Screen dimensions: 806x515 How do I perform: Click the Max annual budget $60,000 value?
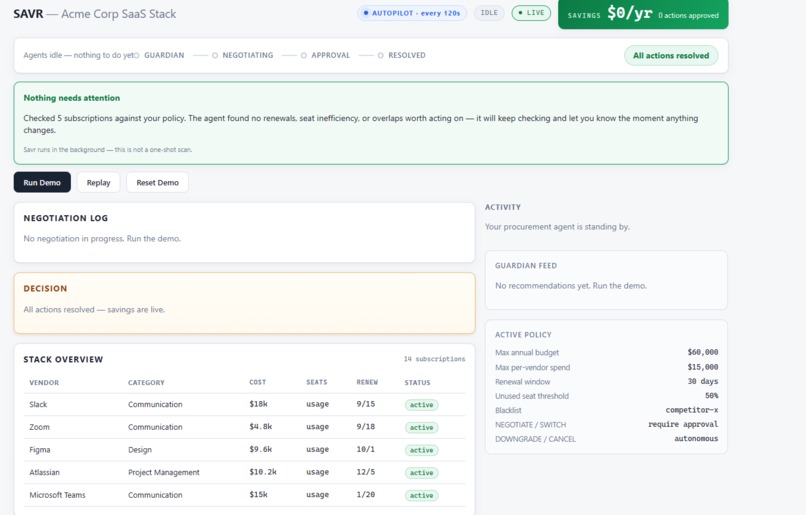point(703,352)
